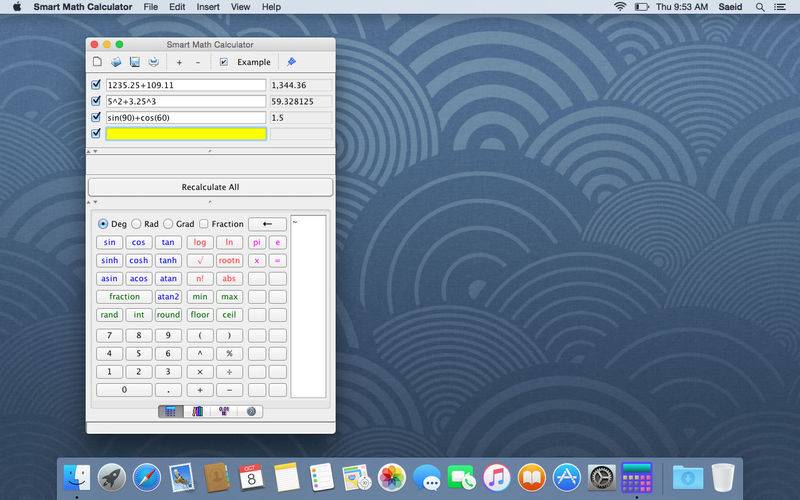Click the digit 7 key

point(109,335)
